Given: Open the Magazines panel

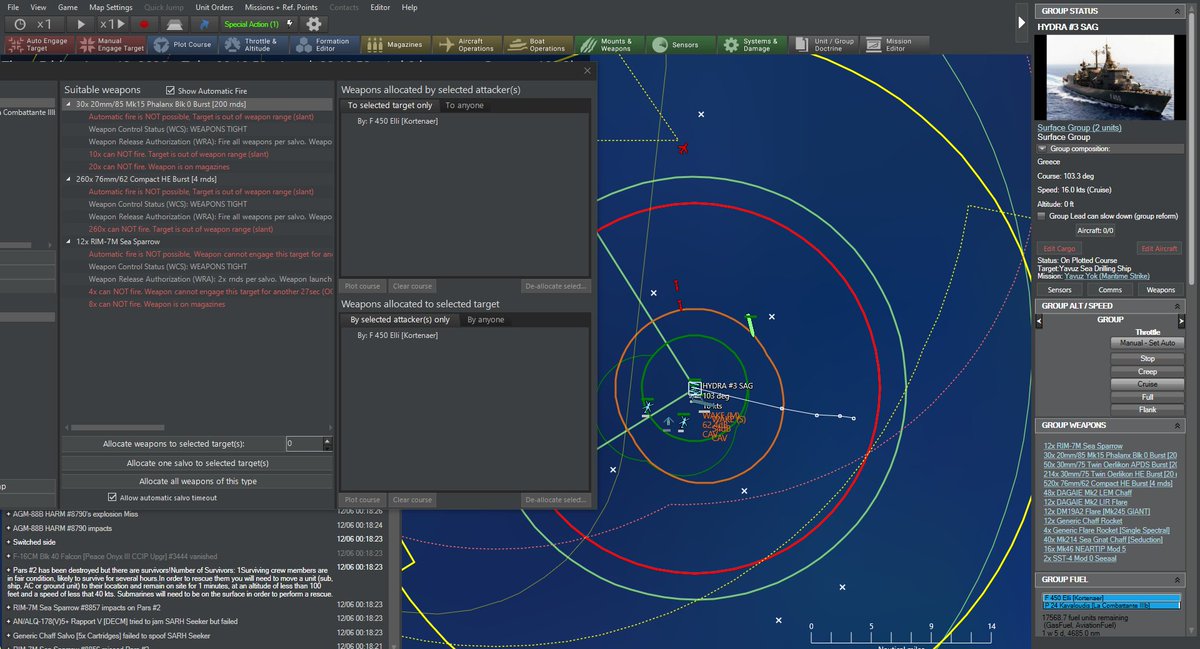Looking at the screenshot, I should pyautogui.click(x=396, y=45).
